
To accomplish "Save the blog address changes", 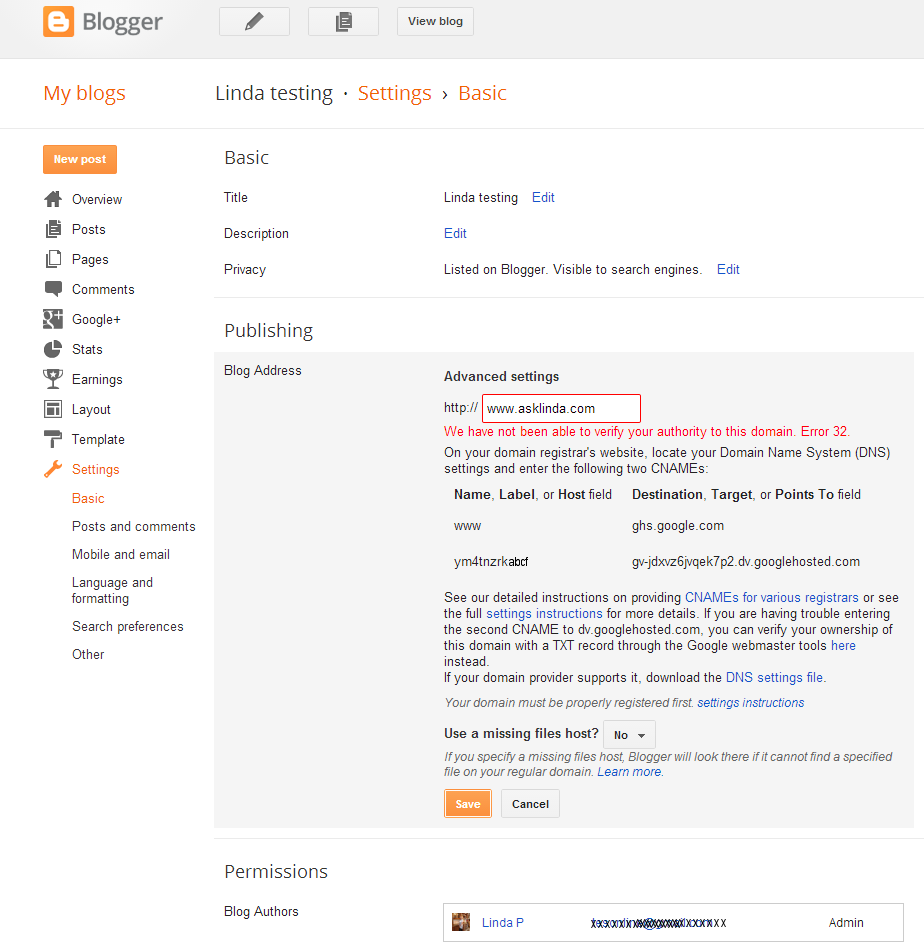I will (x=467, y=803).
